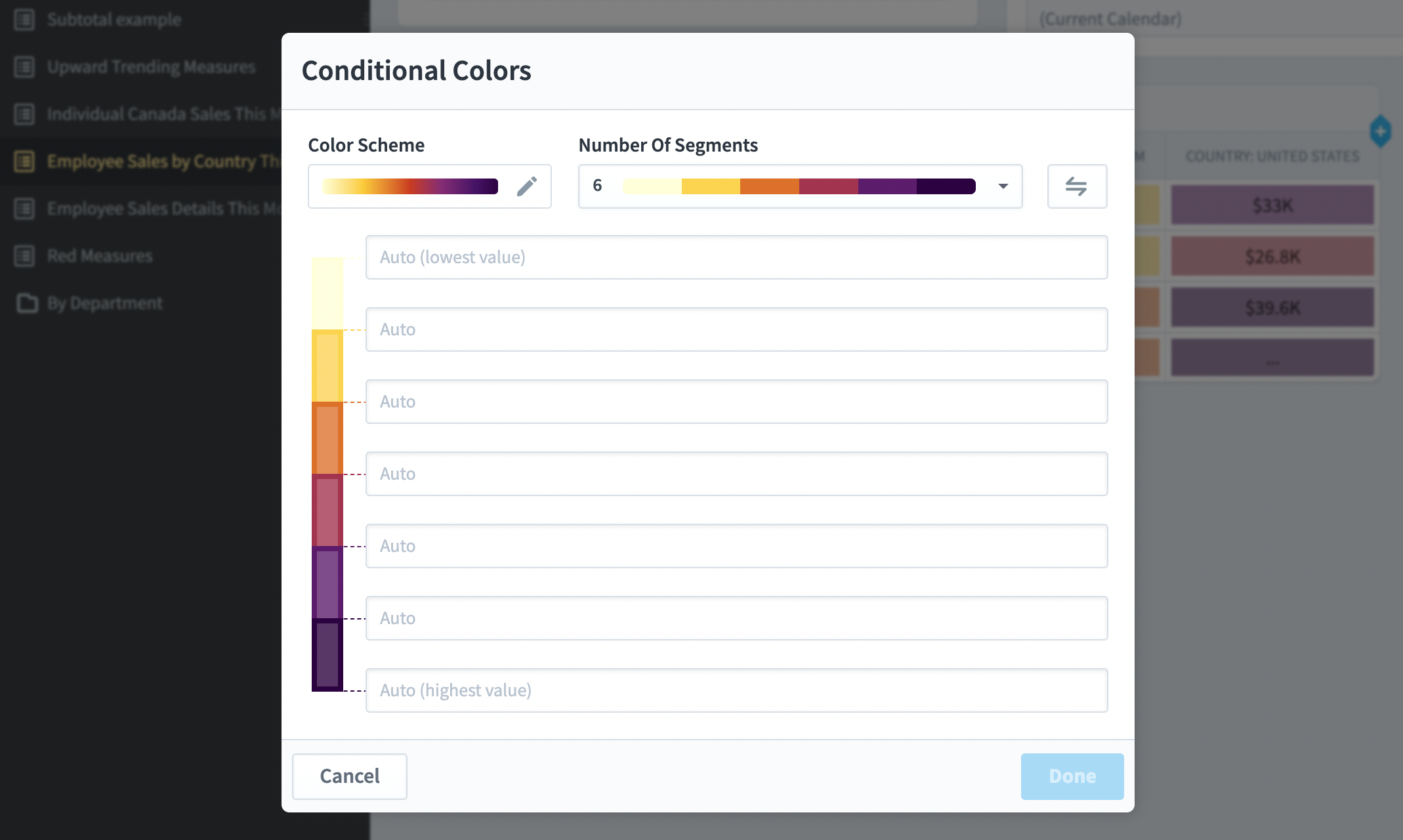
Task: Click the Auto (highest value) input field
Action: click(x=736, y=690)
